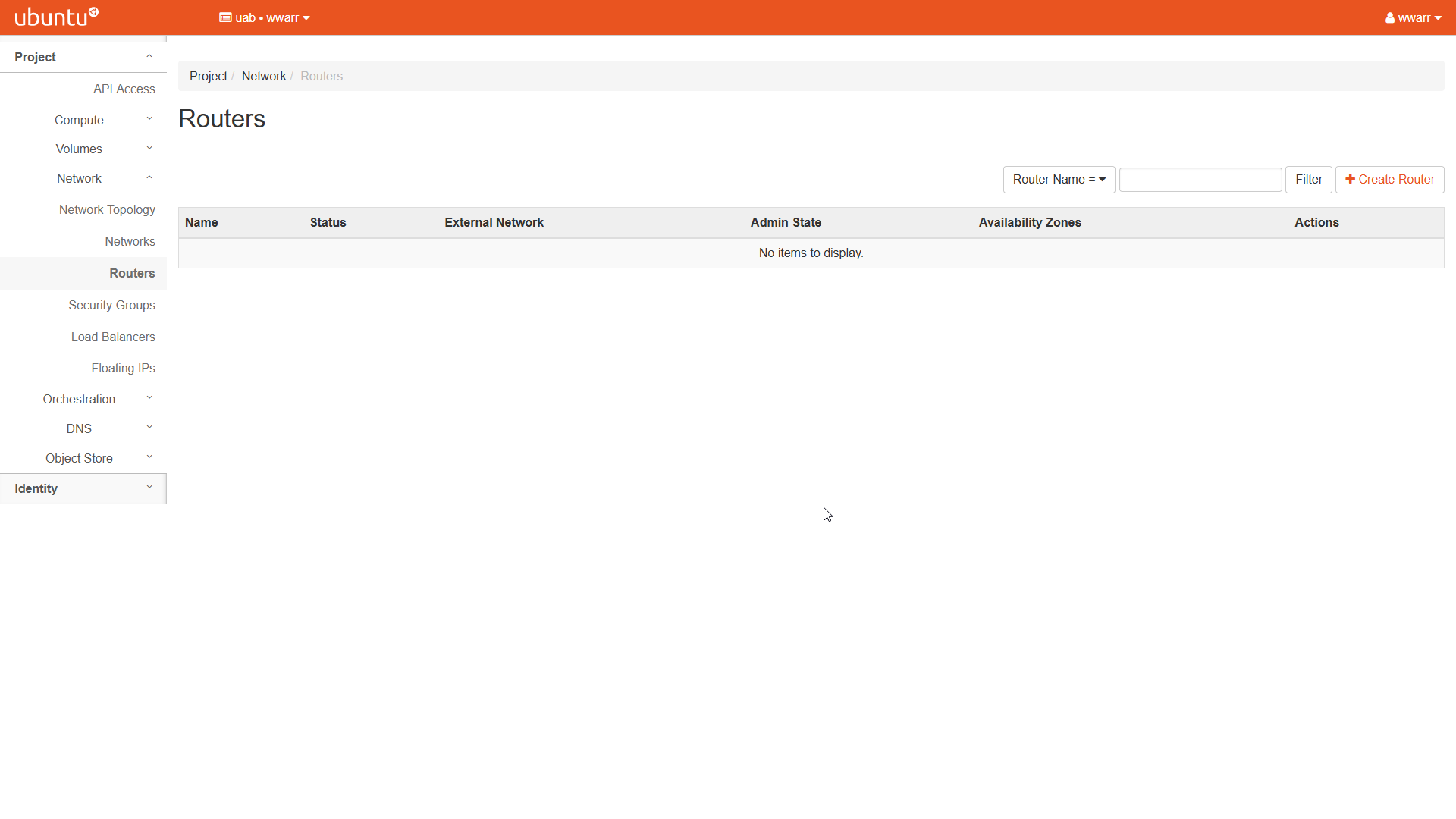Open the wwarr user menu
Screen dimensions: 1456x819
(1414, 17)
